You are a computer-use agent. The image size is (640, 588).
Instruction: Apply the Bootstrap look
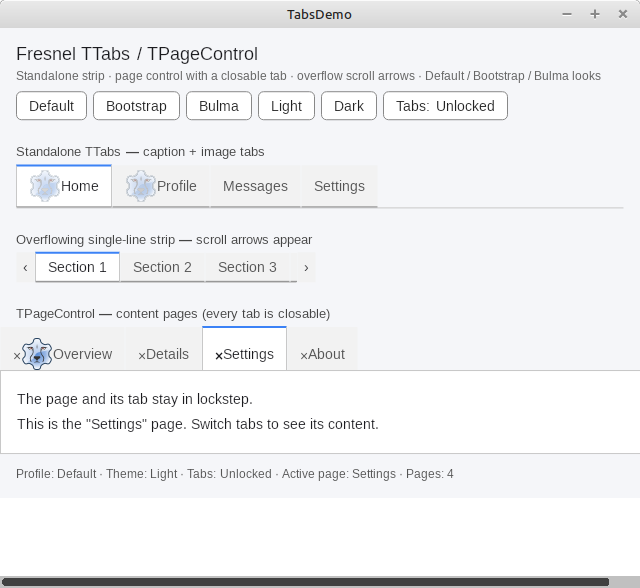(x=136, y=106)
